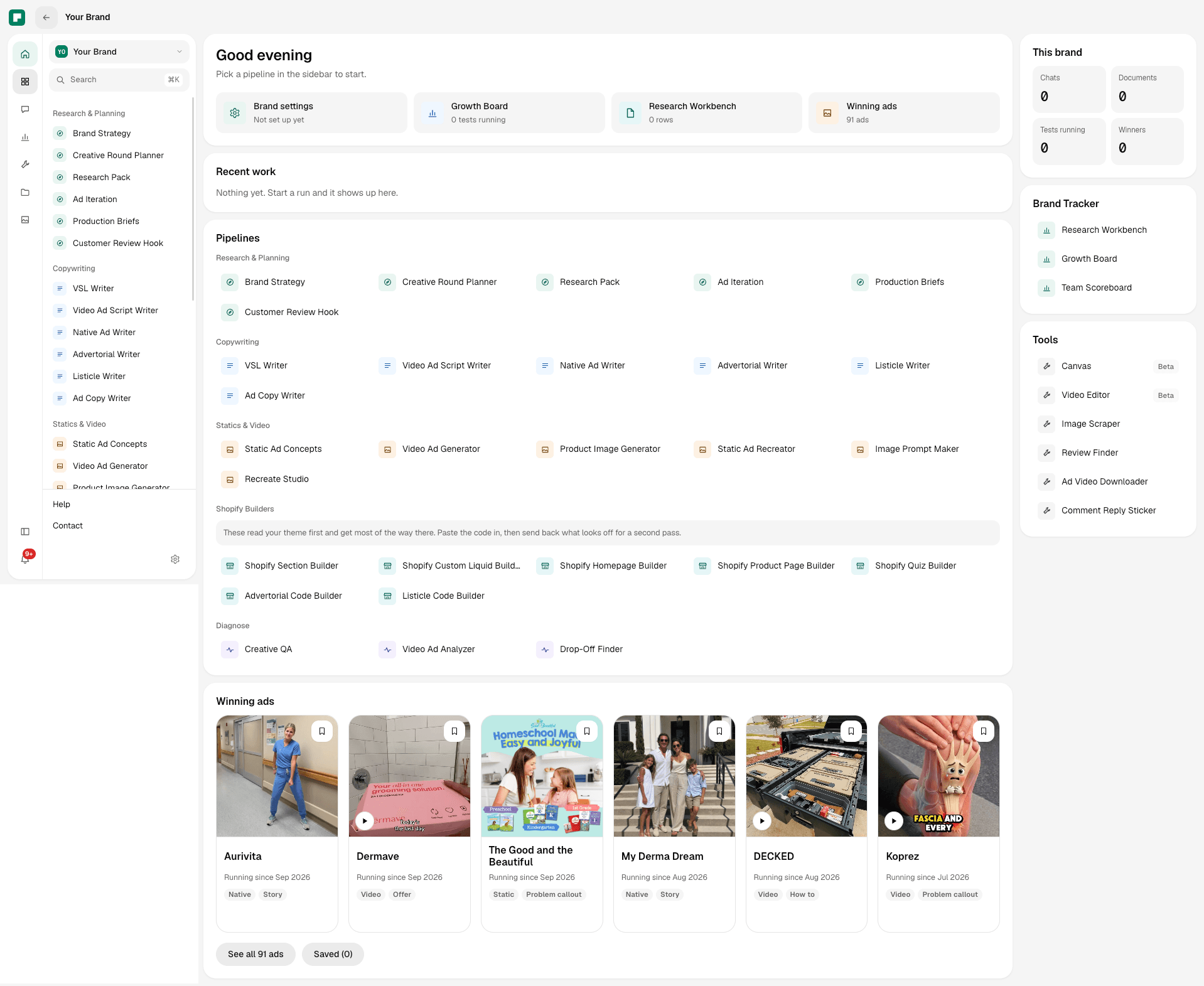Open Image Prompt Maker pipeline tile
The width and height of the screenshot is (1204, 986).
tap(923, 449)
